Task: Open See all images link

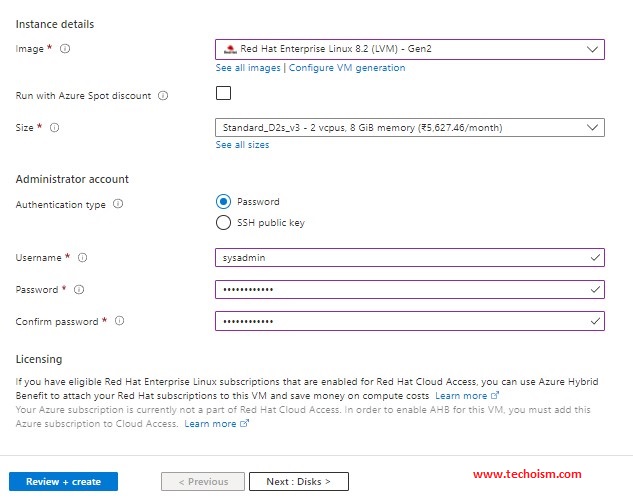Action: pyautogui.click(x=248, y=68)
